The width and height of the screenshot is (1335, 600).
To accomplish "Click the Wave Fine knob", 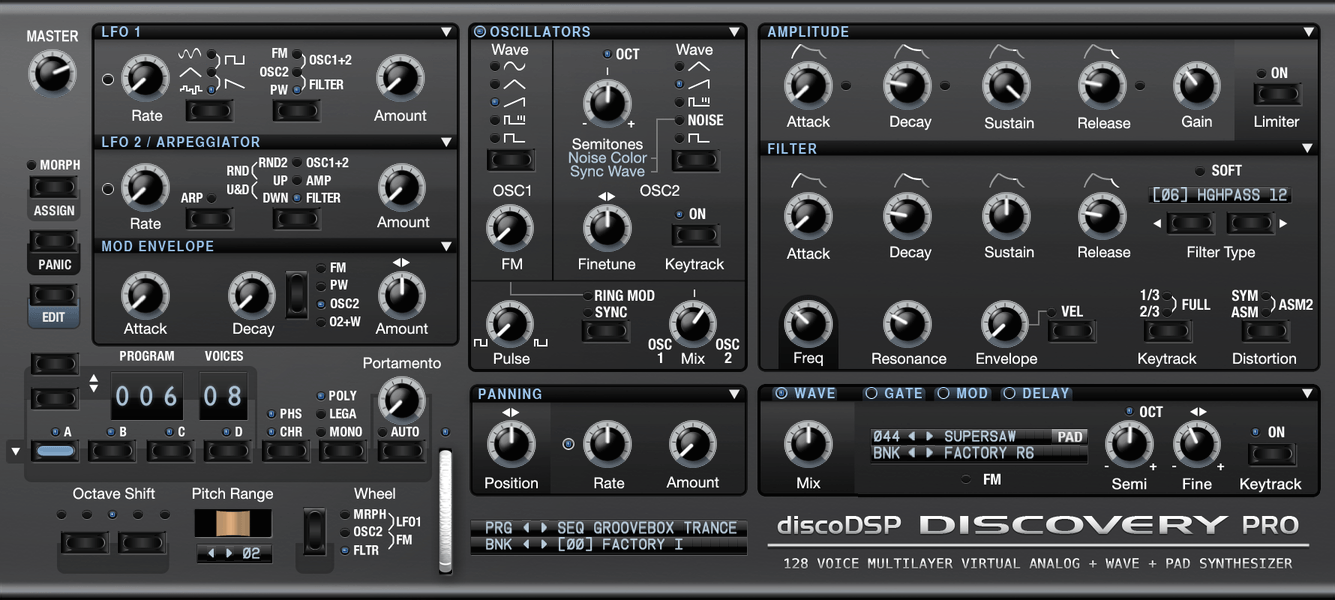I will tap(1196, 444).
